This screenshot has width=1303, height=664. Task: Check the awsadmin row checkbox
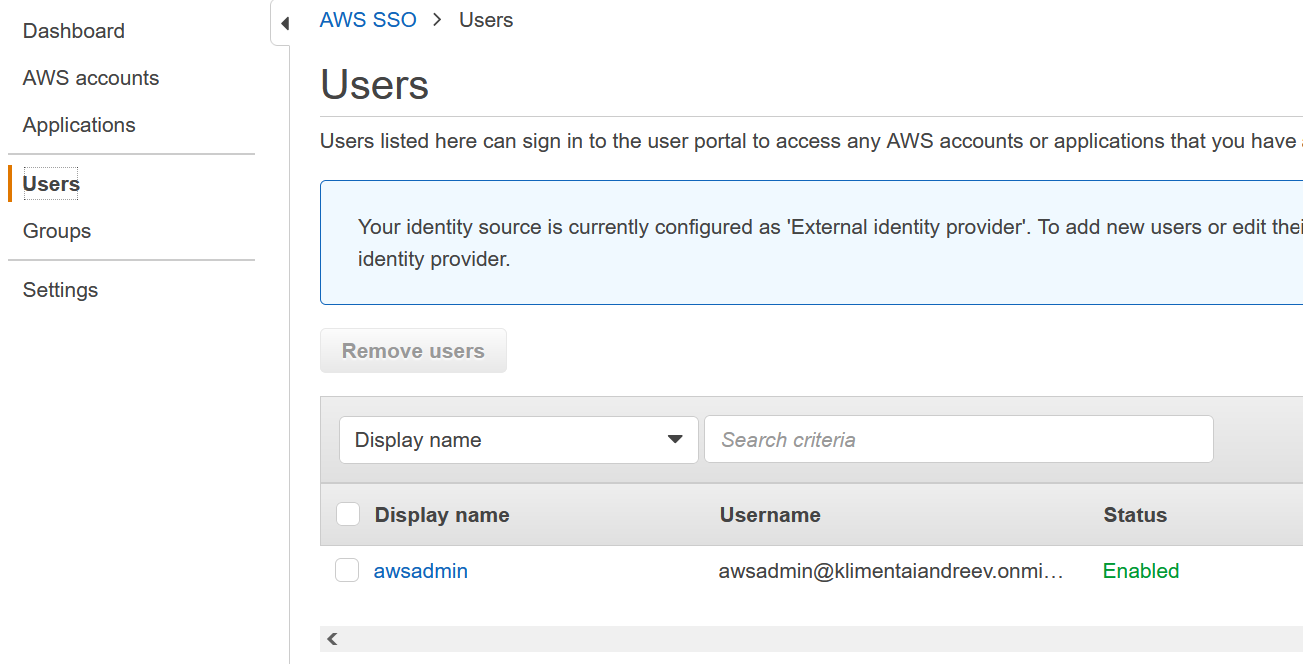tap(347, 570)
